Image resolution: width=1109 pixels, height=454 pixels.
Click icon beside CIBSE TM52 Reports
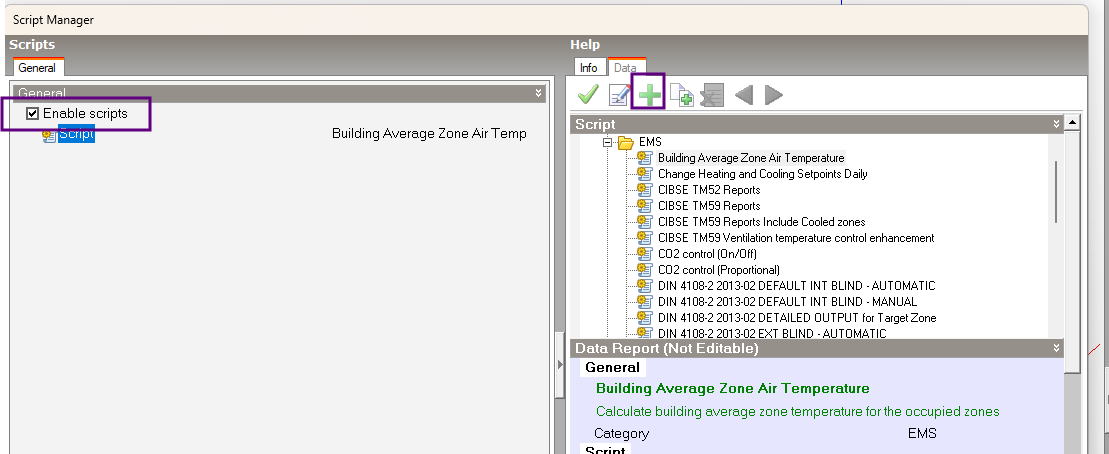[644, 190]
